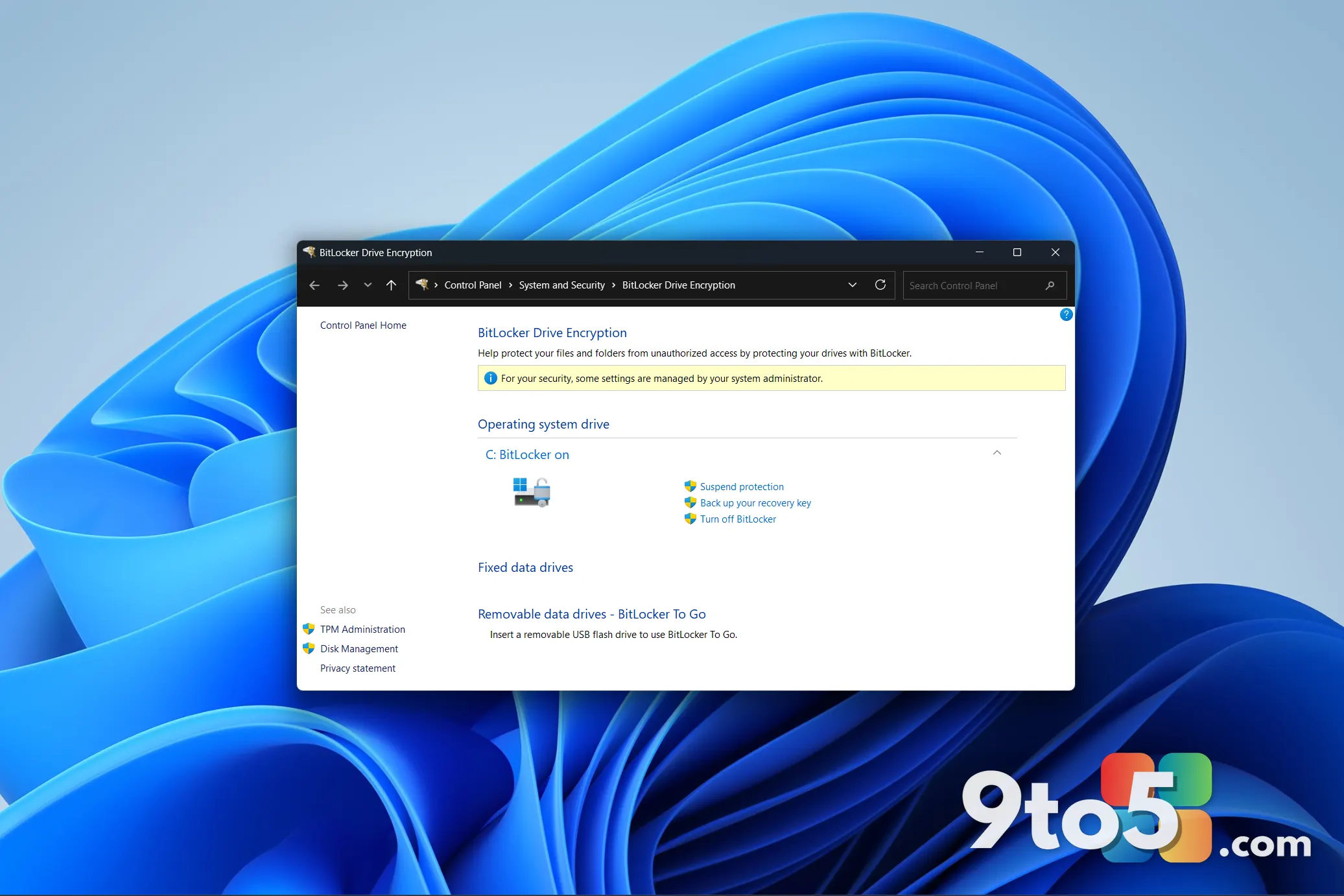Image resolution: width=1344 pixels, height=896 pixels.
Task: Click Suspend protection link
Action: point(742,487)
